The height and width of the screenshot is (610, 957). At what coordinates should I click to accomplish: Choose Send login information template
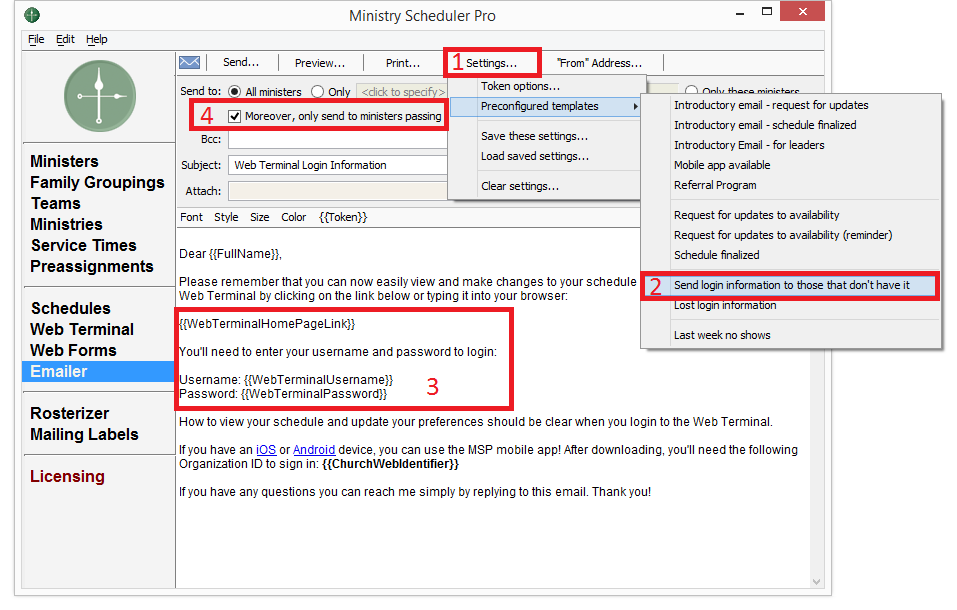791,286
